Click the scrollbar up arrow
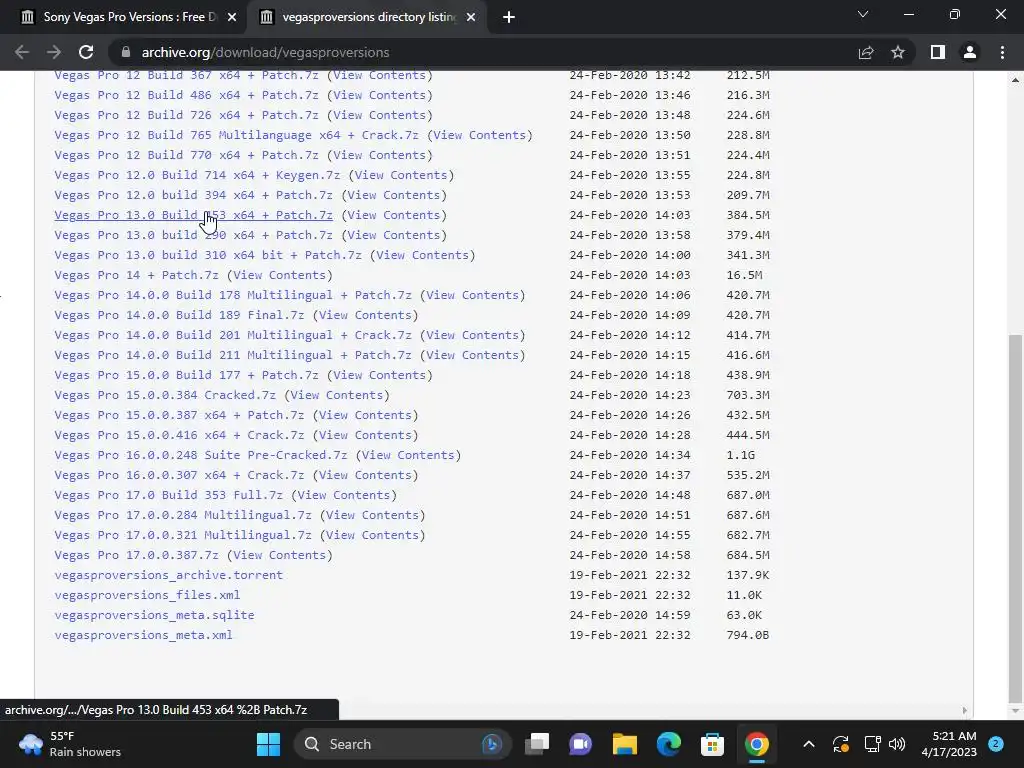 1015,80
